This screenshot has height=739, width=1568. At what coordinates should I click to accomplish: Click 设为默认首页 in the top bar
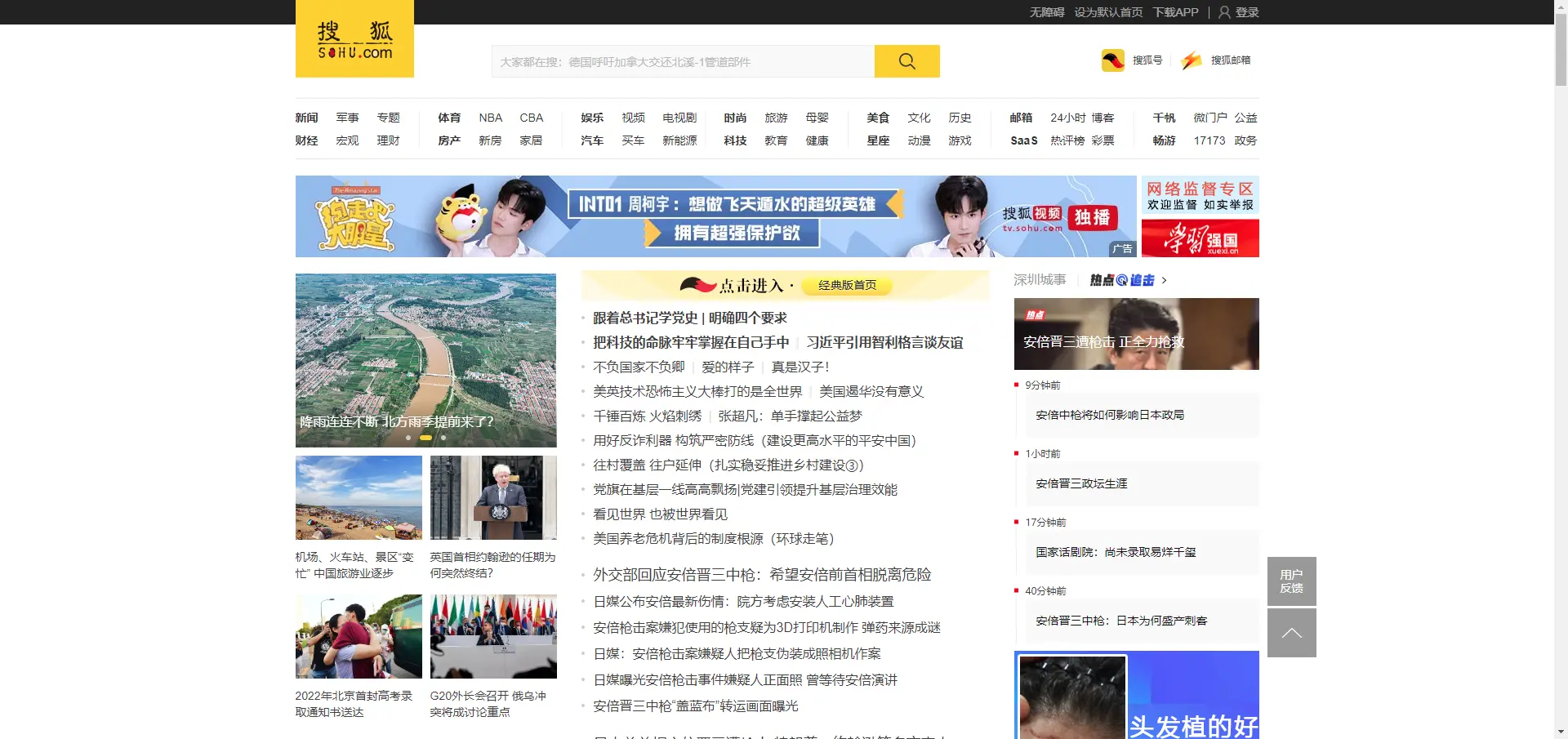click(1107, 11)
